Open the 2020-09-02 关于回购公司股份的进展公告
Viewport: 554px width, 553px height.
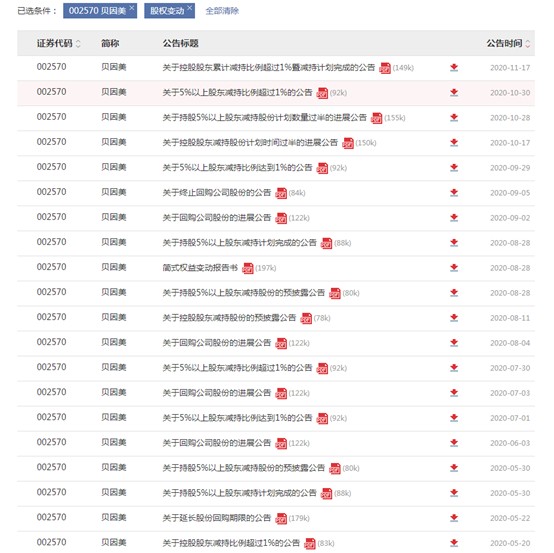(217, 218)
